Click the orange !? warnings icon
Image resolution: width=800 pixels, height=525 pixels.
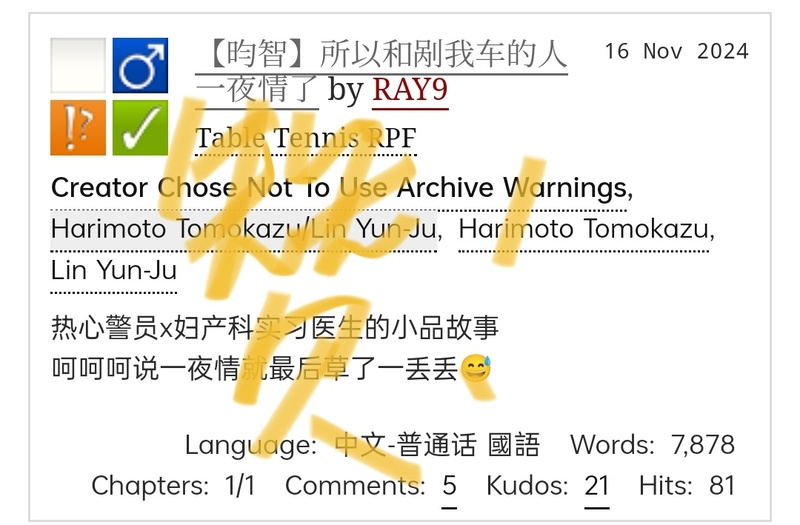78,128
